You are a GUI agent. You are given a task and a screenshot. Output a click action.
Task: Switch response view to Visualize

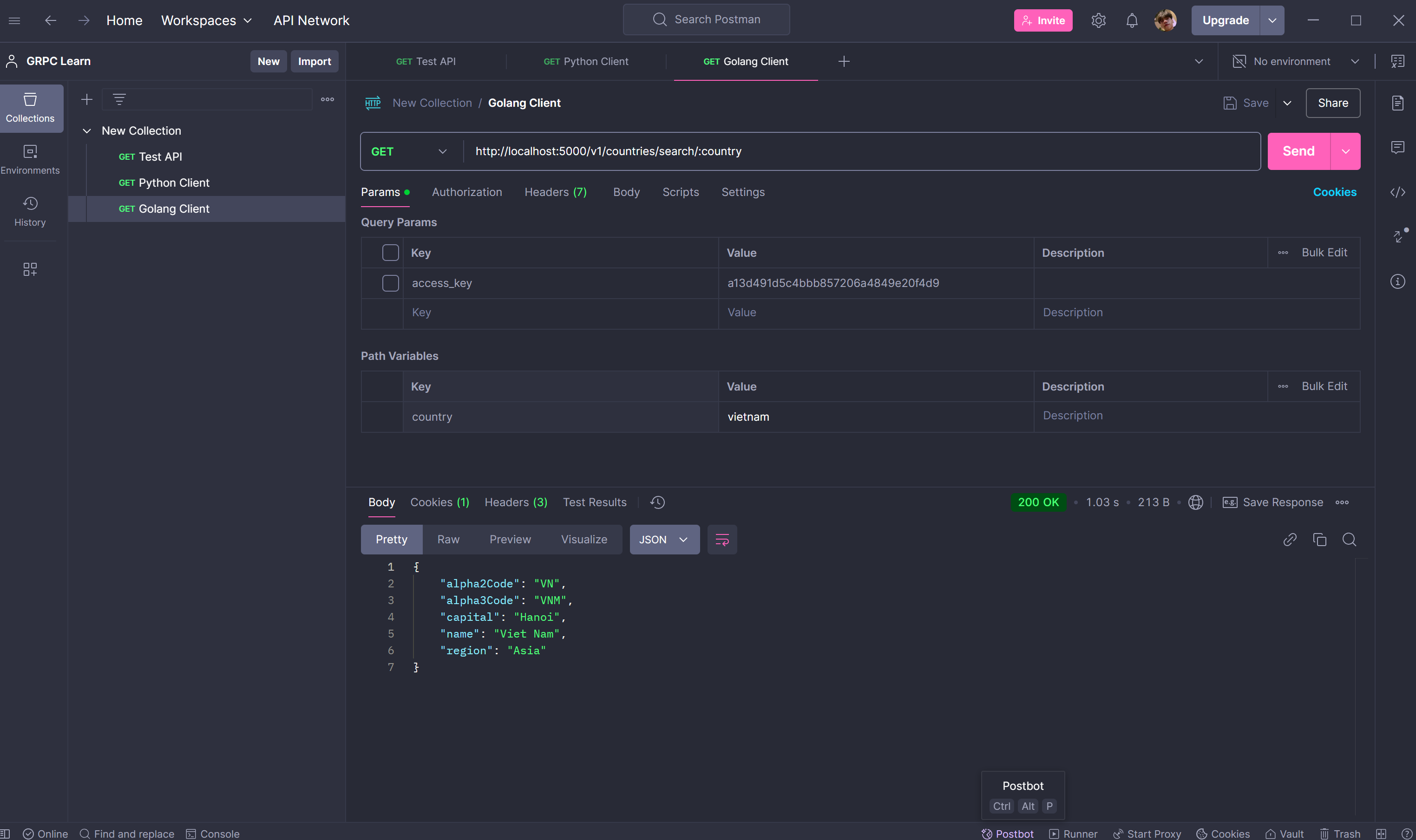(x=583, y=540)
